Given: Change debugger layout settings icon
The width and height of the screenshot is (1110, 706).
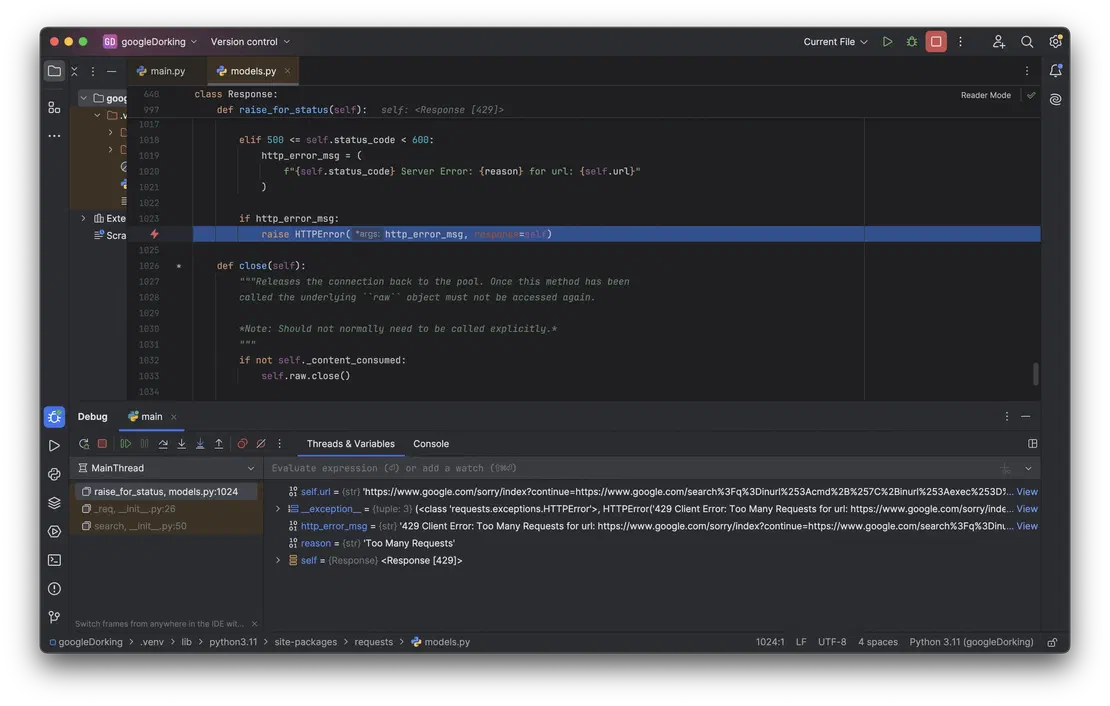Looking at the screenshot, I should tap(1032, 444).
